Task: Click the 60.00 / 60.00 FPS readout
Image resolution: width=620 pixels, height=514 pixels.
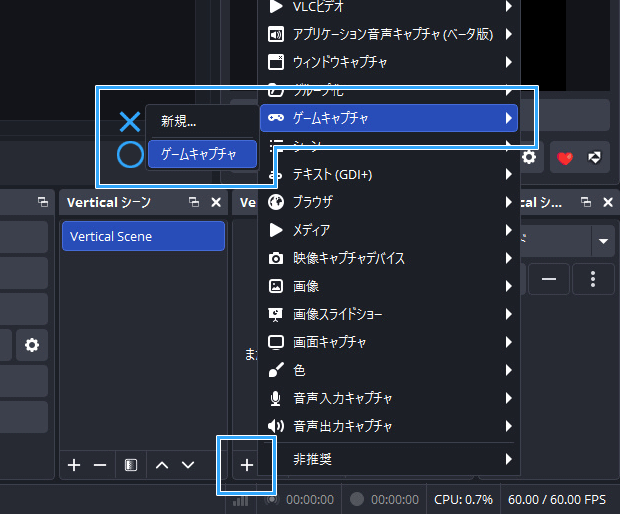Action: coord(557,500)
